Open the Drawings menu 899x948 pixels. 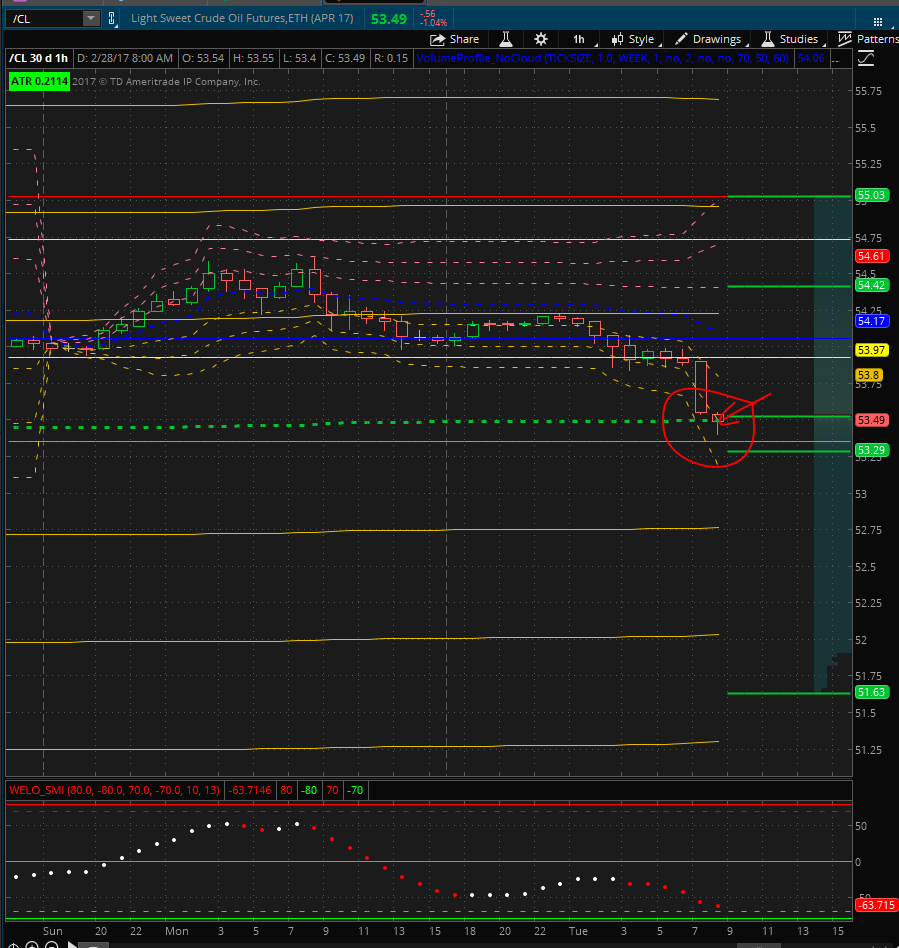tap(710, 39)
